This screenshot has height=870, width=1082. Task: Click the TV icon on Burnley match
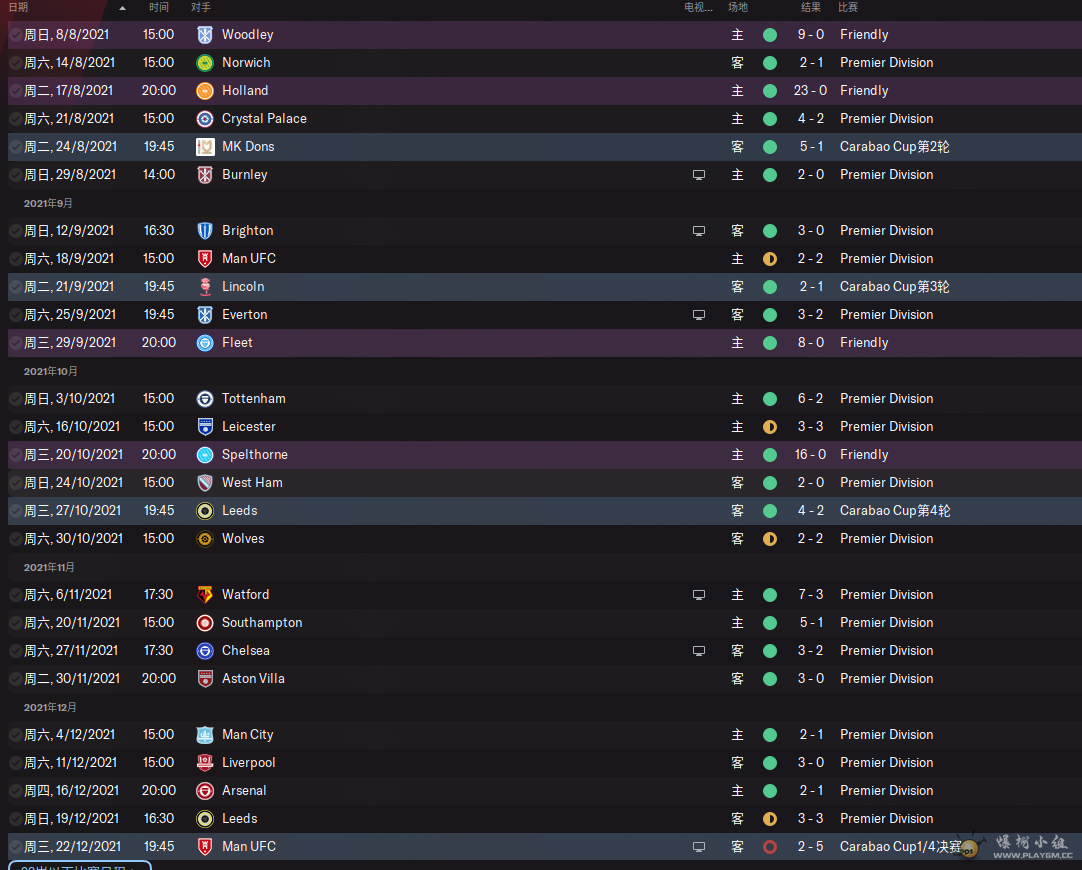tap(699, 175)
